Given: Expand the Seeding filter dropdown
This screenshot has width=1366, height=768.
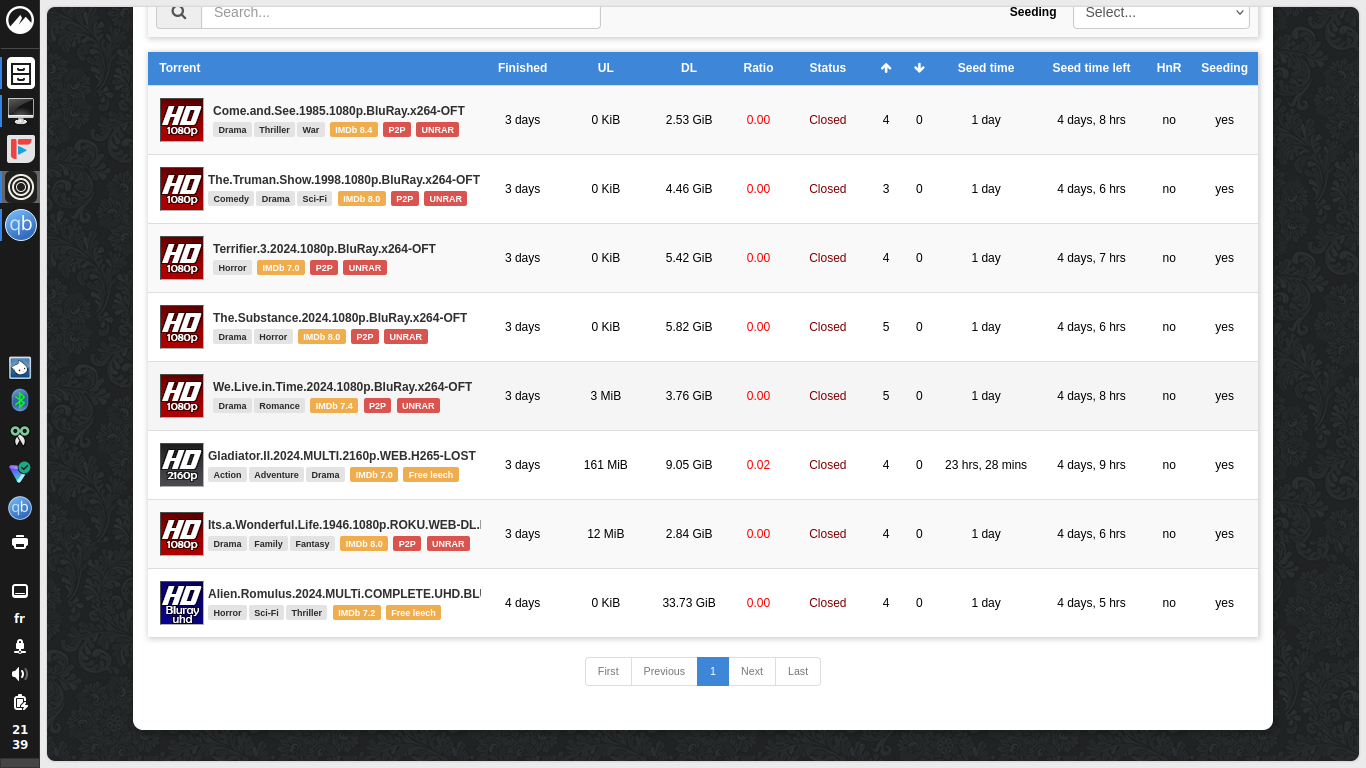Looking at the screenshot, I should coord(1160,13).
